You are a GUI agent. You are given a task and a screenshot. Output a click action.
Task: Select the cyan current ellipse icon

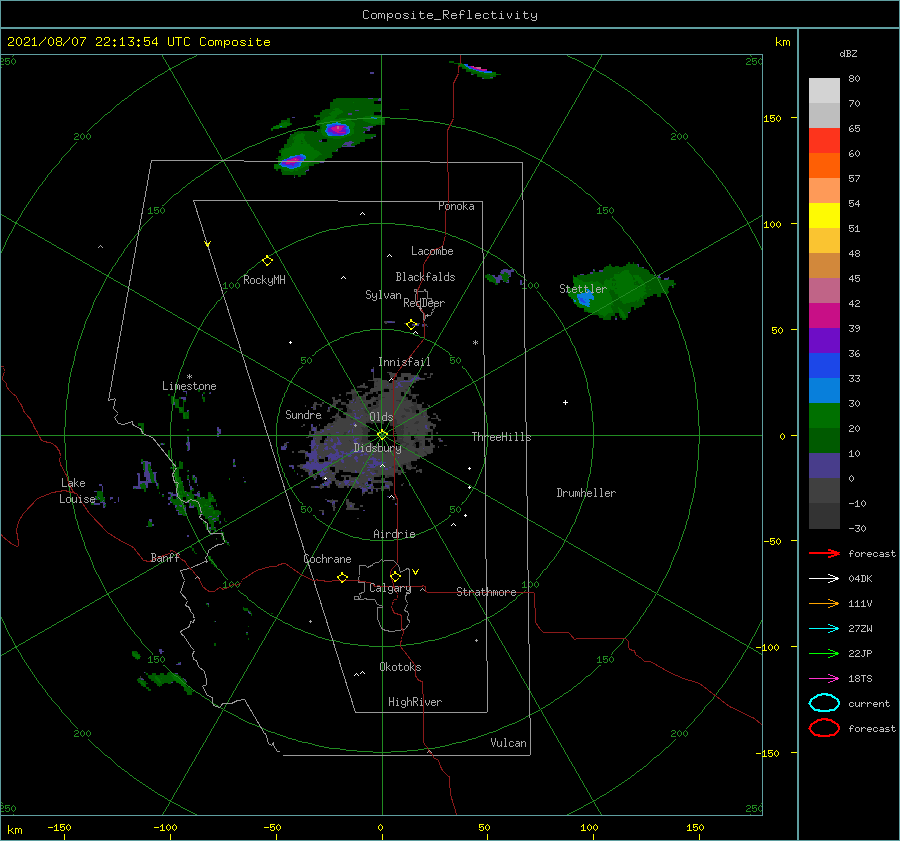tap(824, 703)
